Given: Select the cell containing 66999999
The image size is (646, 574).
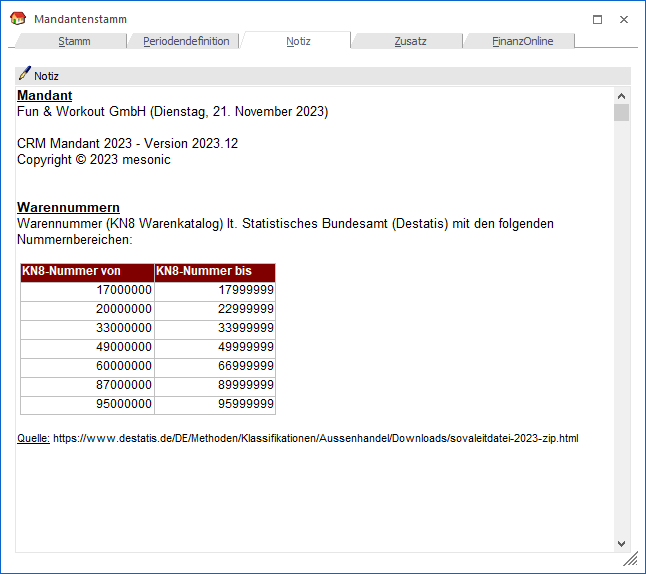Looking at the screenshot, I should tap(214, 366).
